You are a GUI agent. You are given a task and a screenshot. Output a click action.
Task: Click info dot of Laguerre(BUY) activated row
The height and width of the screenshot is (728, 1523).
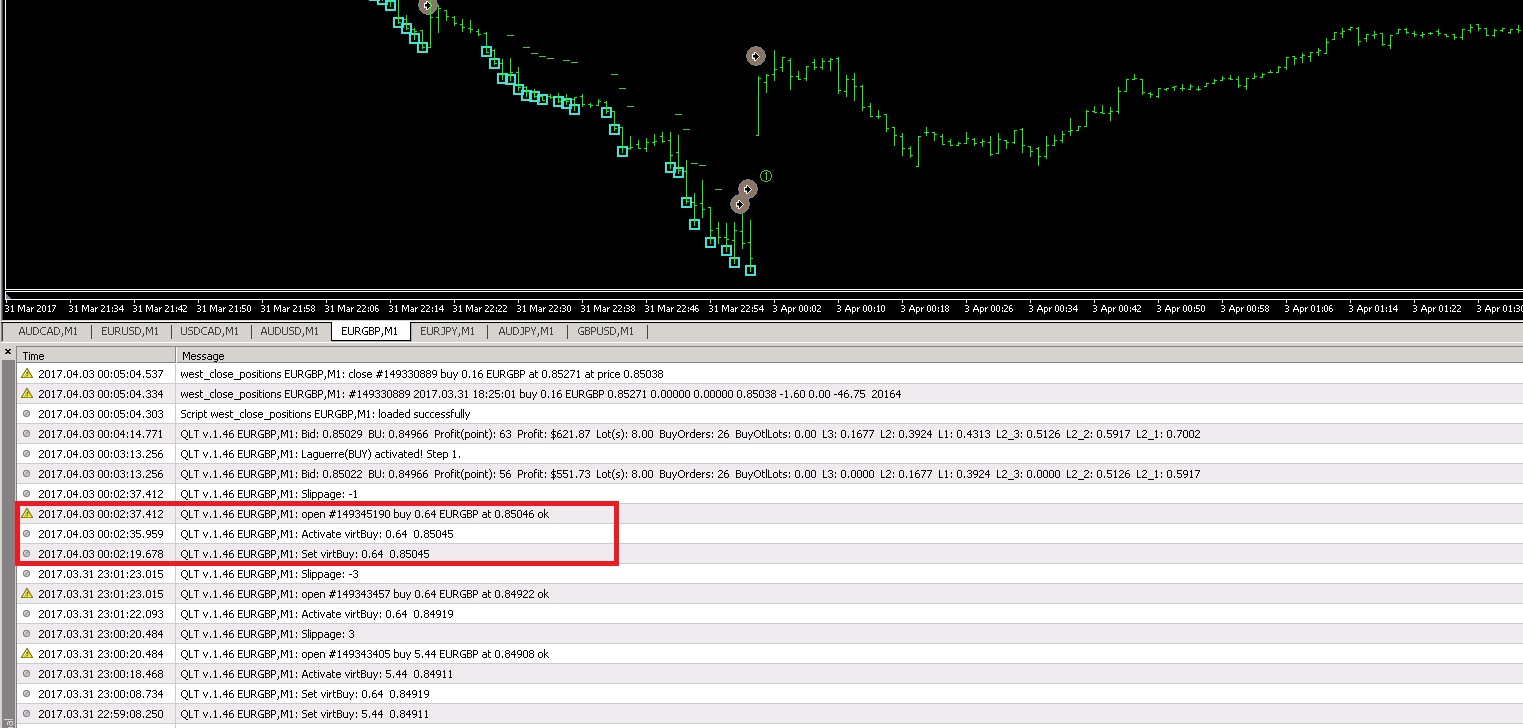click(27, 453)
